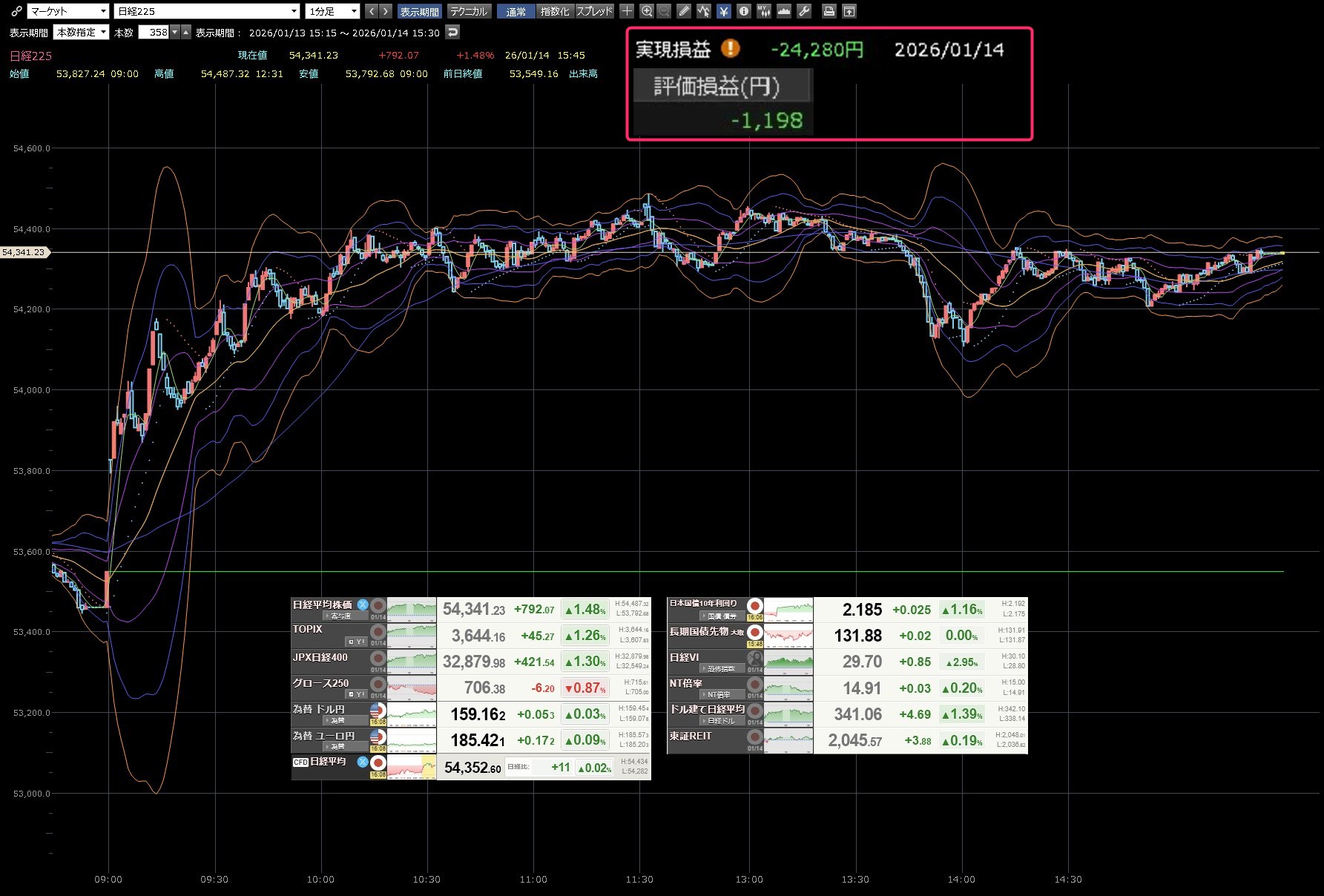Screen dimensions: 1324x896
Task: Toggle the スプレッド display mode
Action: coord(594,11)
